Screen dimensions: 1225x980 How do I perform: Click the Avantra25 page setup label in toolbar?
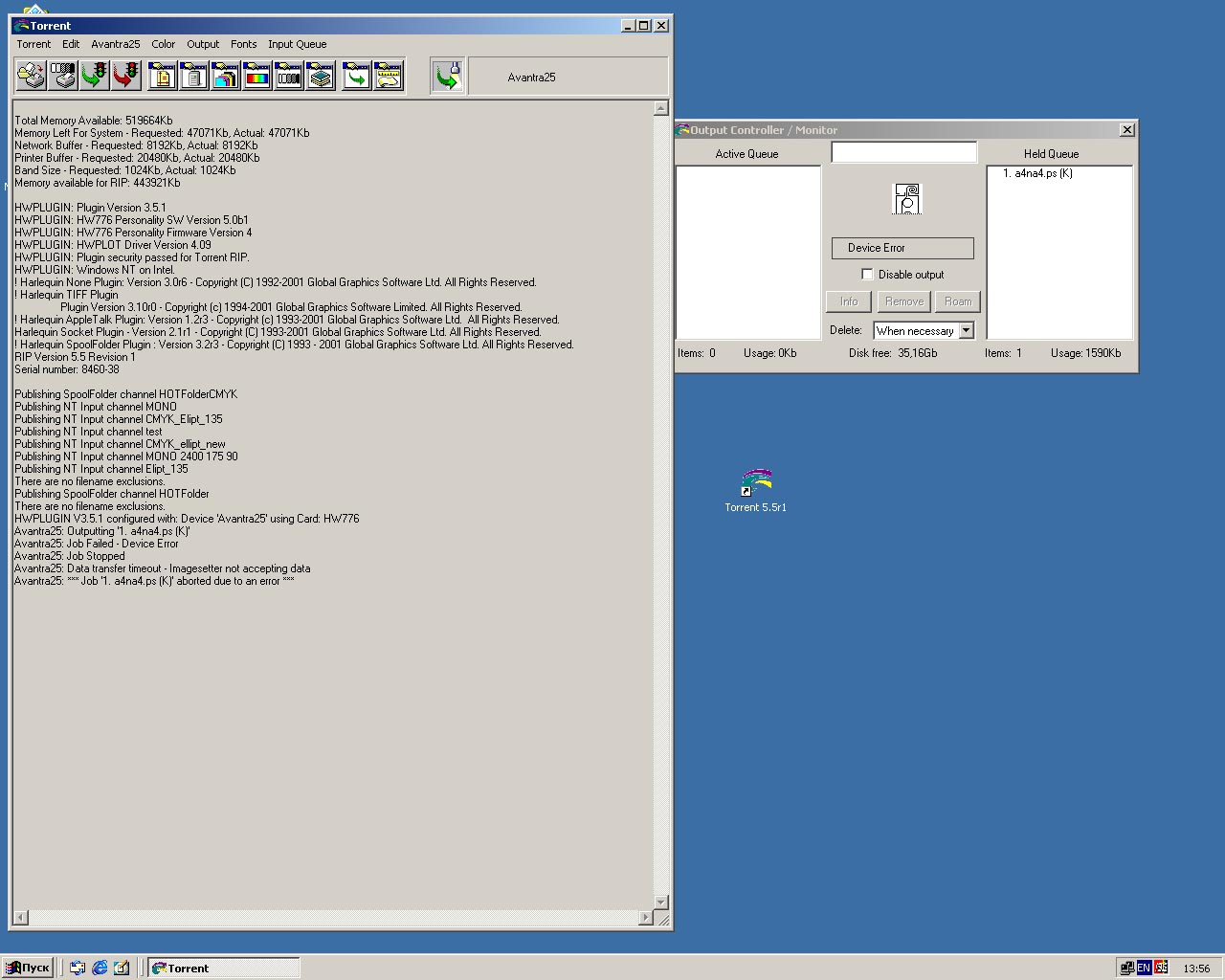[x=531, y=78]
